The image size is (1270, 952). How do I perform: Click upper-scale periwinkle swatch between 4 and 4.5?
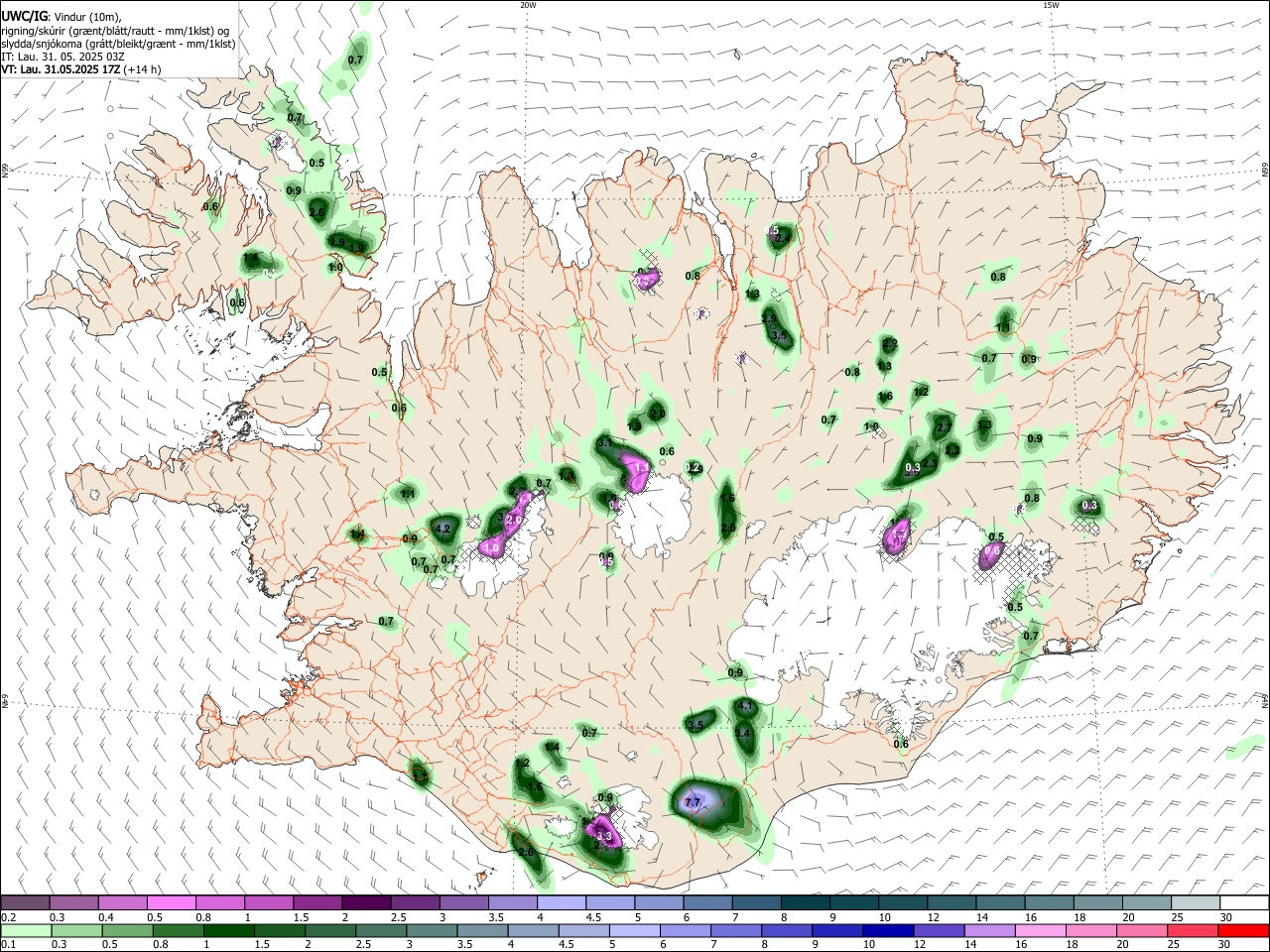click(x=562, y=903)
